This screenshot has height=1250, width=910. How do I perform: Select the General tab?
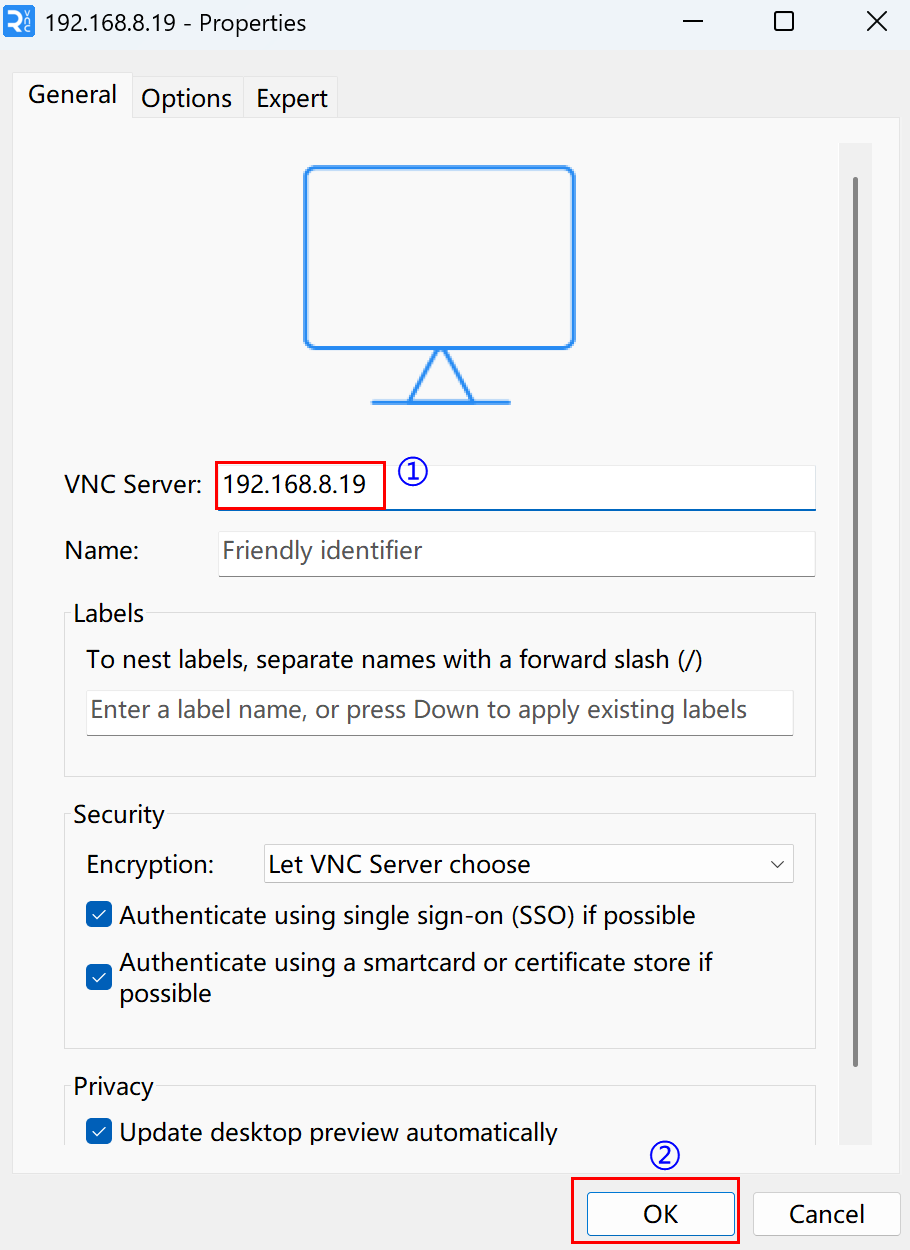coord(71,94)
